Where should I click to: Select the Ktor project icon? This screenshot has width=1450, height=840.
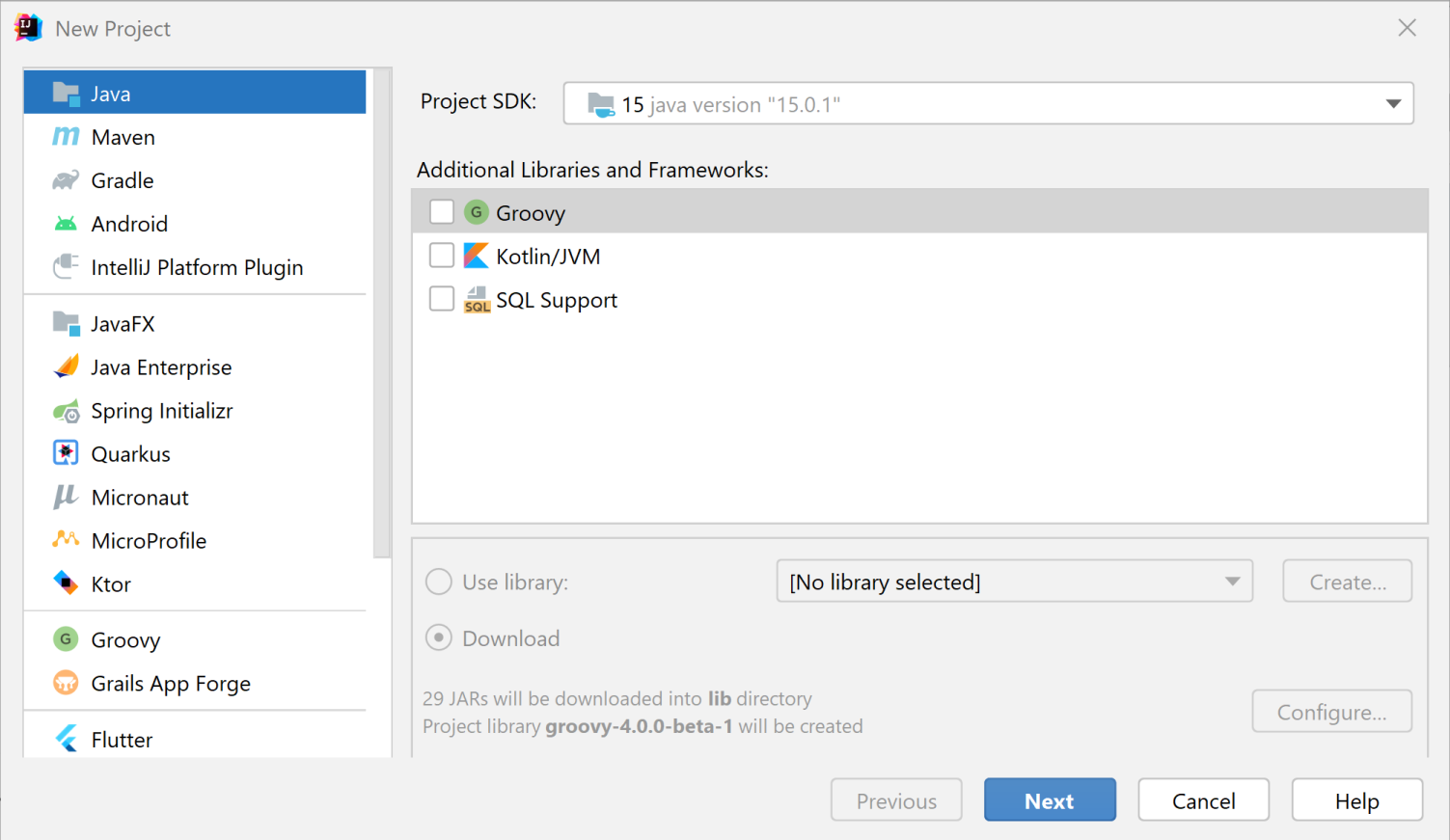[x=66, y=583]
